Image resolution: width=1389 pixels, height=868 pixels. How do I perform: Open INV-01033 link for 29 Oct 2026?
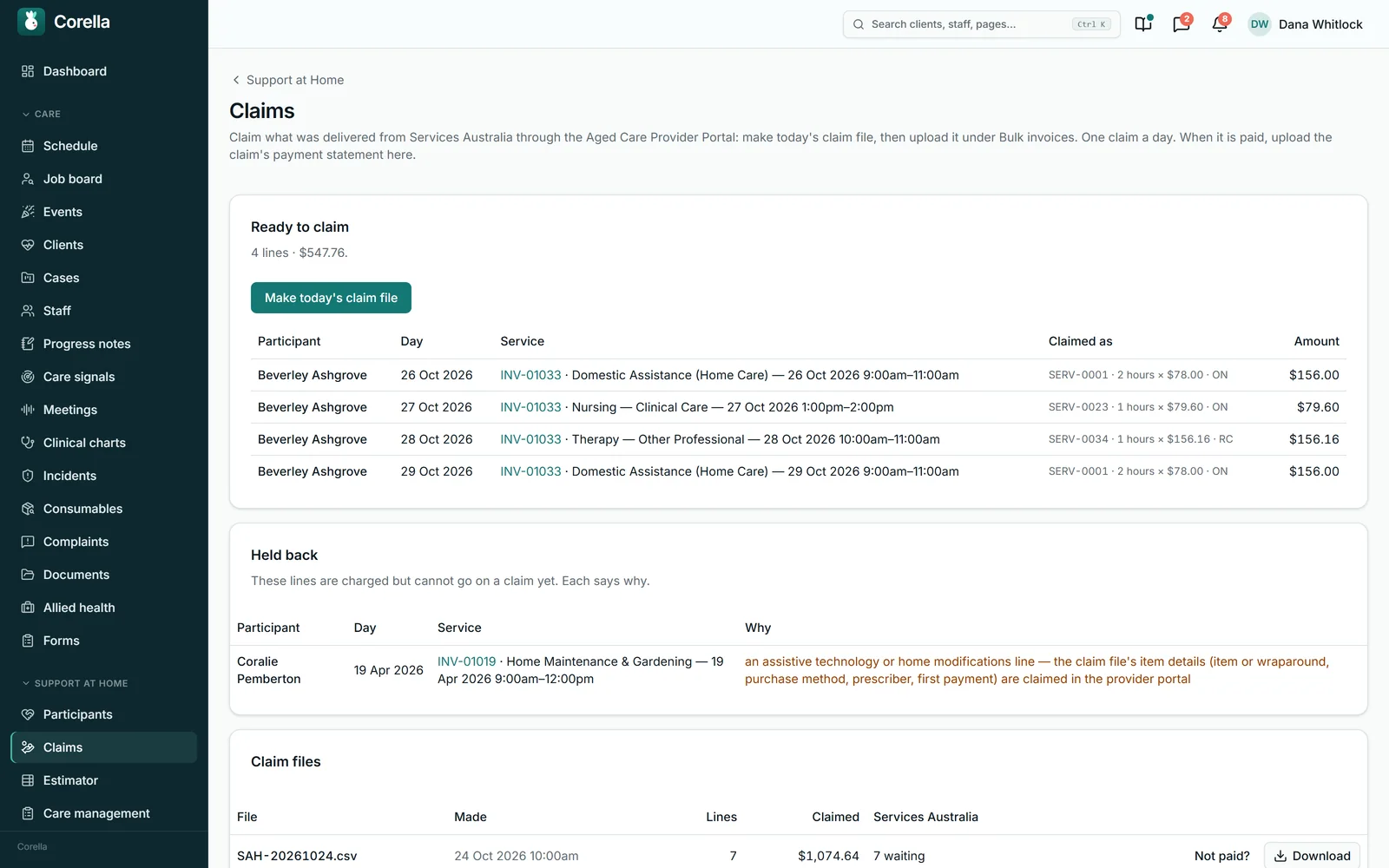tap(530, 471)
